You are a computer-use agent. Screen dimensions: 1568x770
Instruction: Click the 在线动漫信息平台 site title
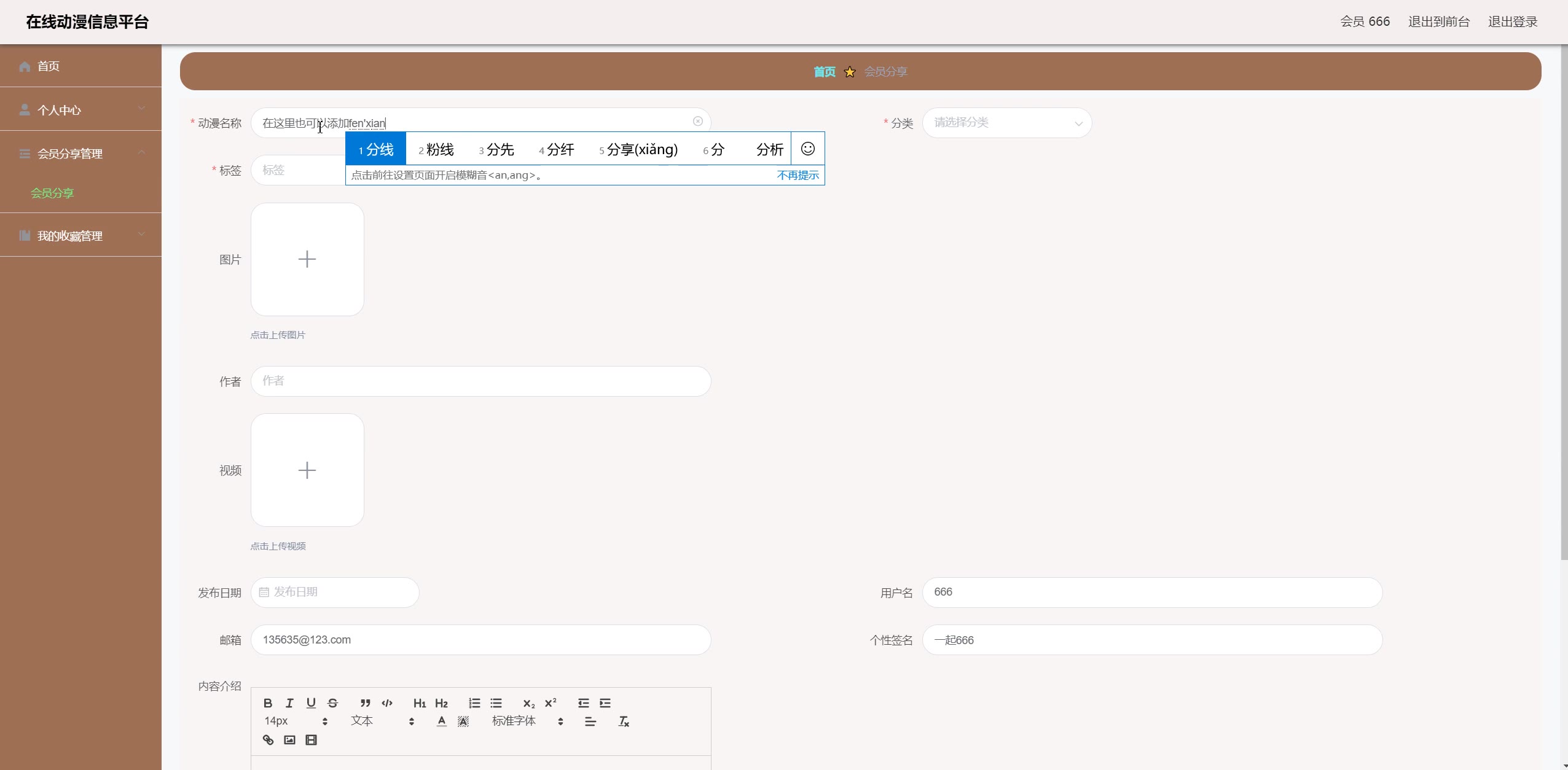tap(87, 22)
